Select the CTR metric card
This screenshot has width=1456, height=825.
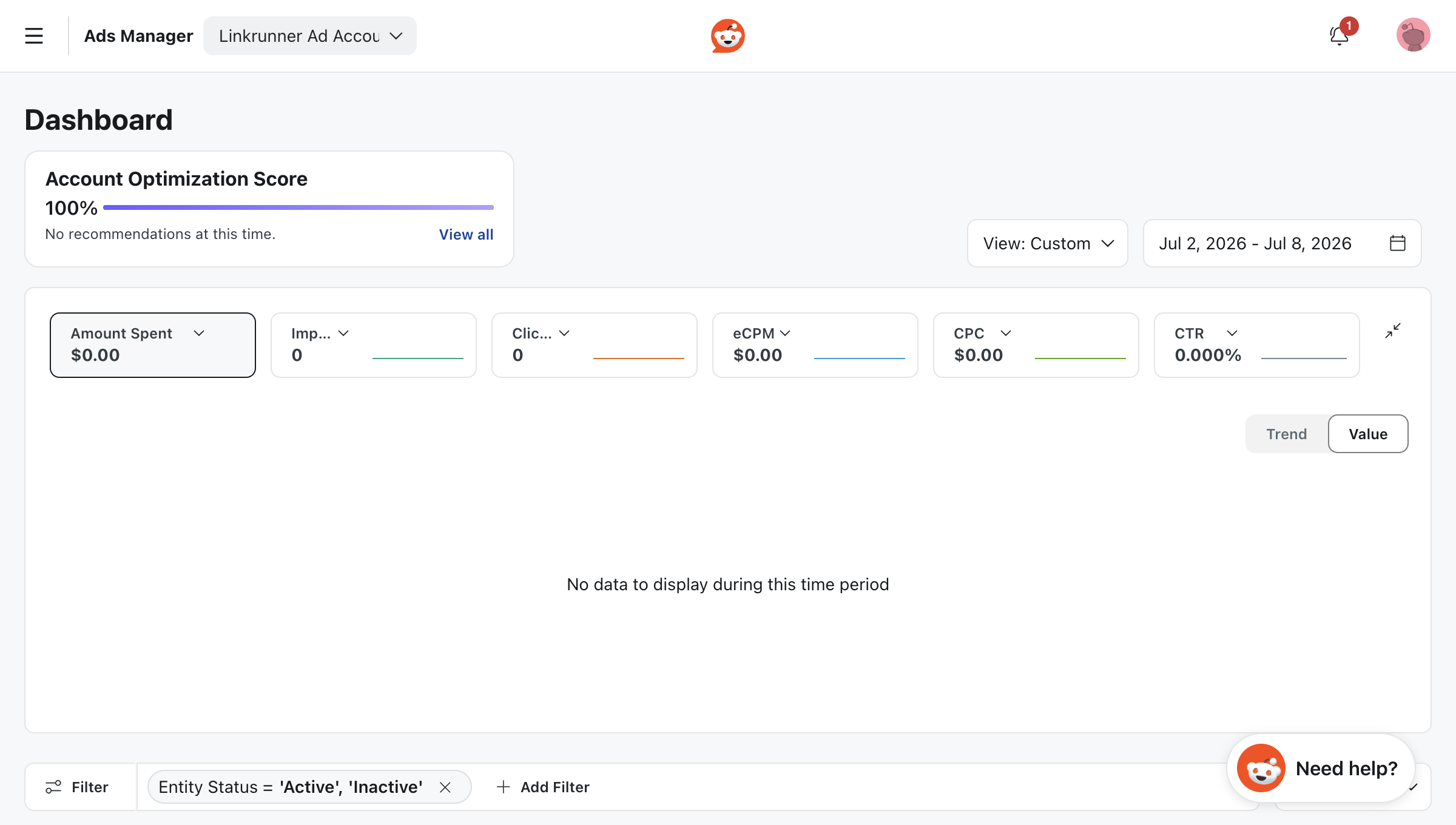(1257, 345)
